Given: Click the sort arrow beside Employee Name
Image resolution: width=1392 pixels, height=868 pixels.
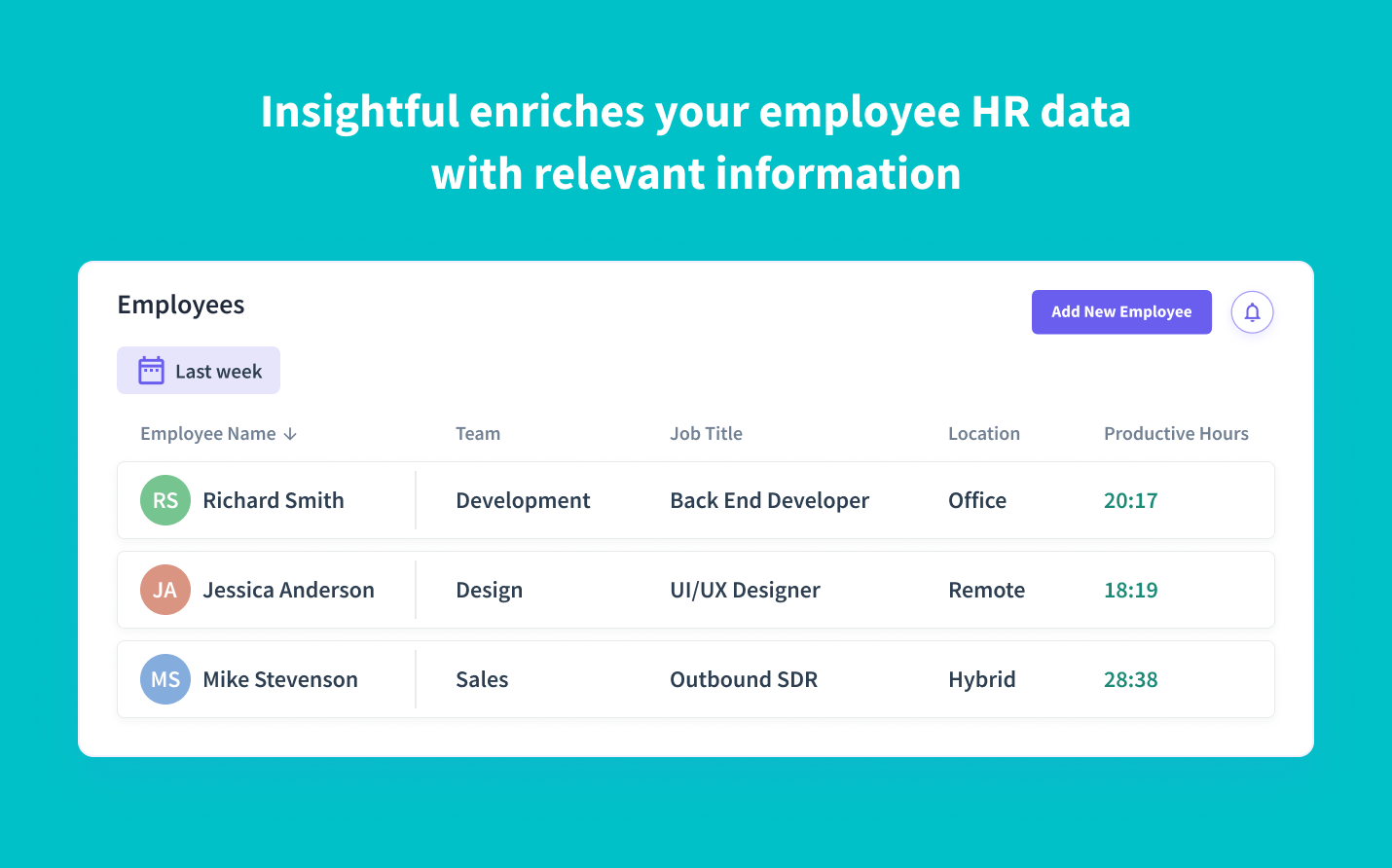Looking at the screenshot, I should (291, 434).
